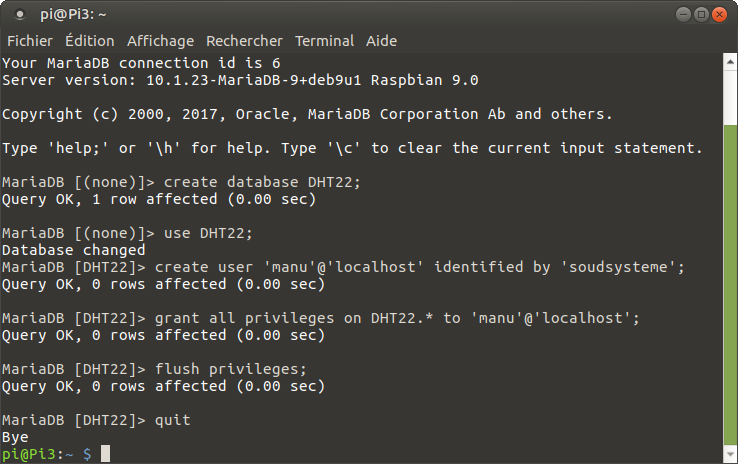Close the terminal window
Viewport: 738px width, 464px height.
721,14
